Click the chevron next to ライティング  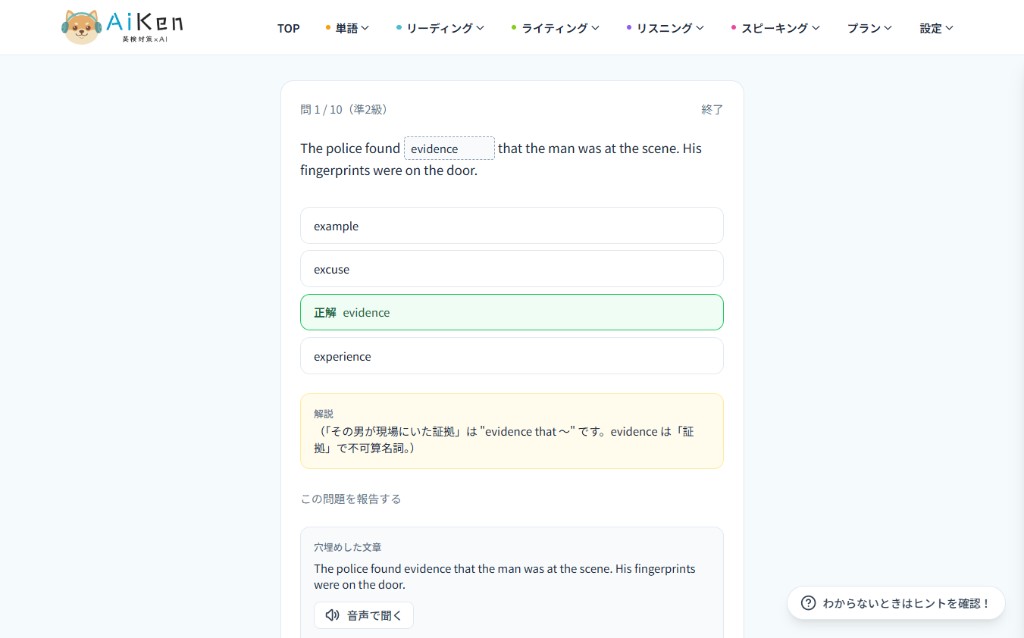coord(595,28)
